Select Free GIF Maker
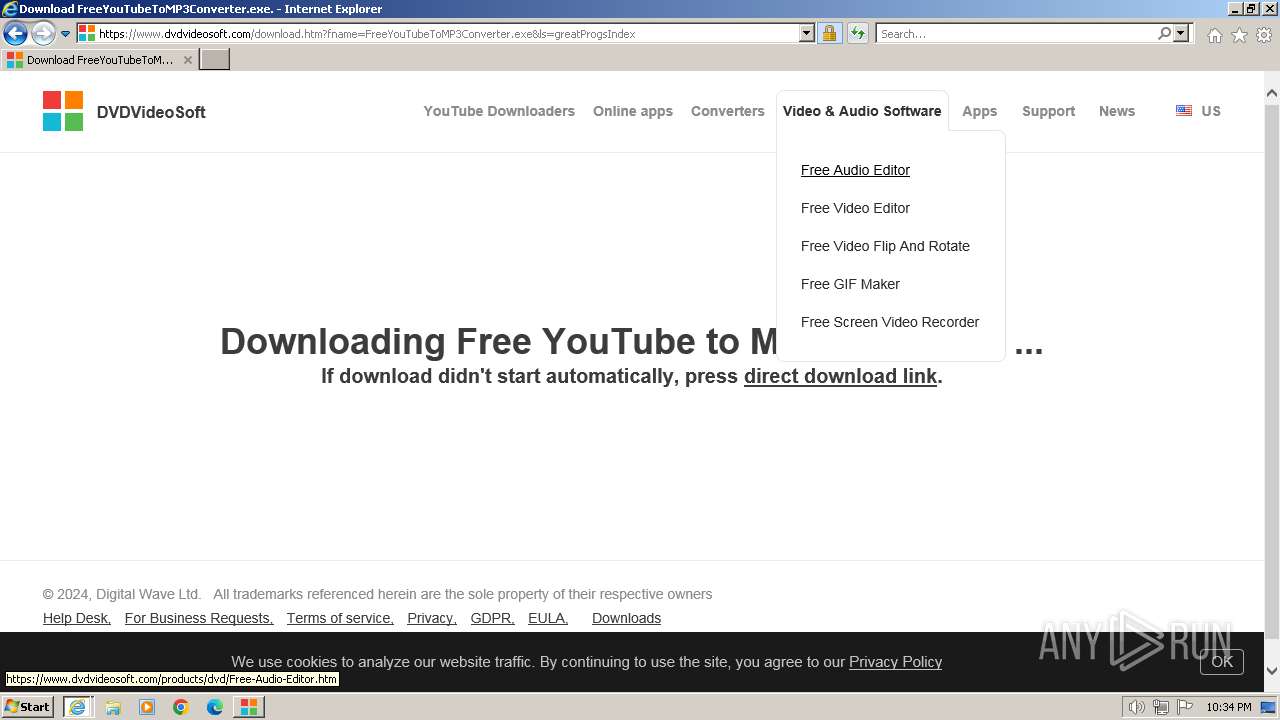1280x720 pixels. [850, 284]
